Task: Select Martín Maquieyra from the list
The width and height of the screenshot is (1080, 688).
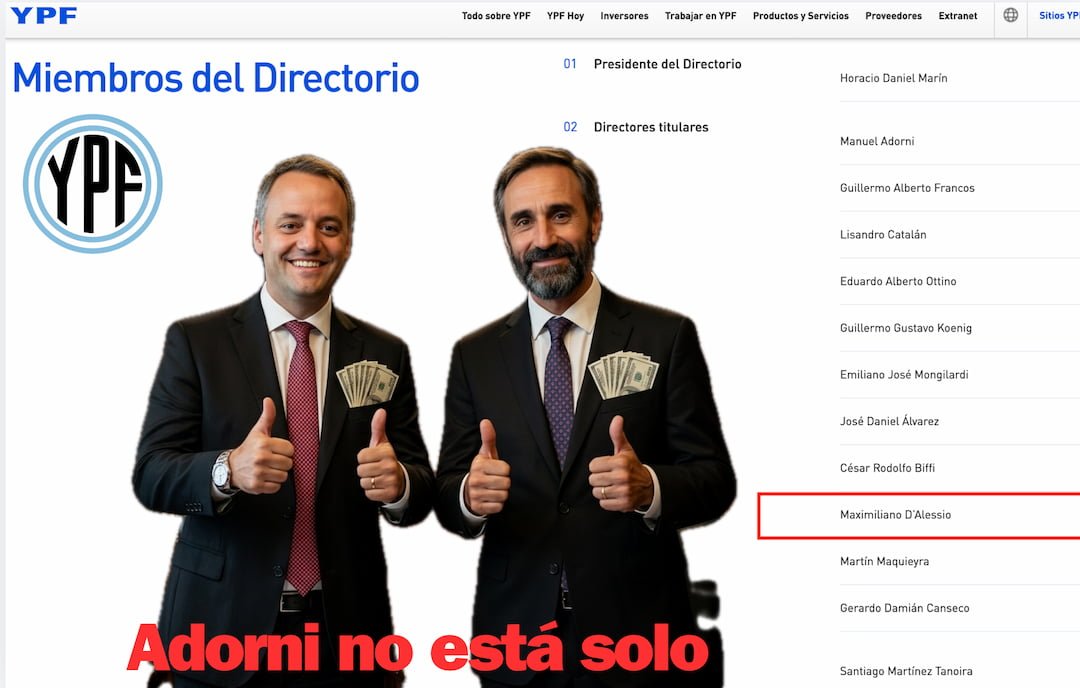Action: click(x=884, y=561)
